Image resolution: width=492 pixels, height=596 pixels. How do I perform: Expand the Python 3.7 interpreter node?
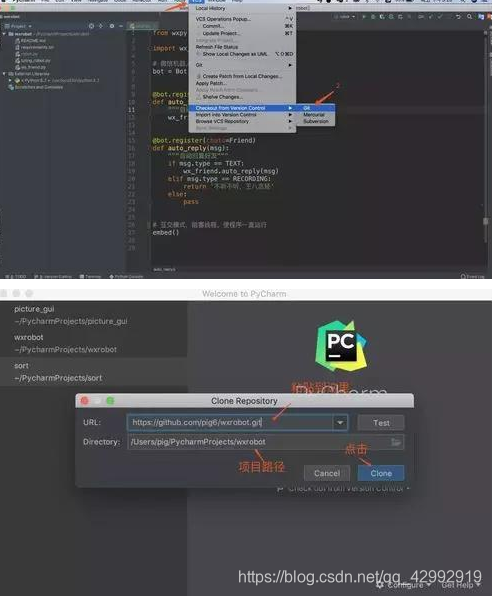[x=10, y=81]
